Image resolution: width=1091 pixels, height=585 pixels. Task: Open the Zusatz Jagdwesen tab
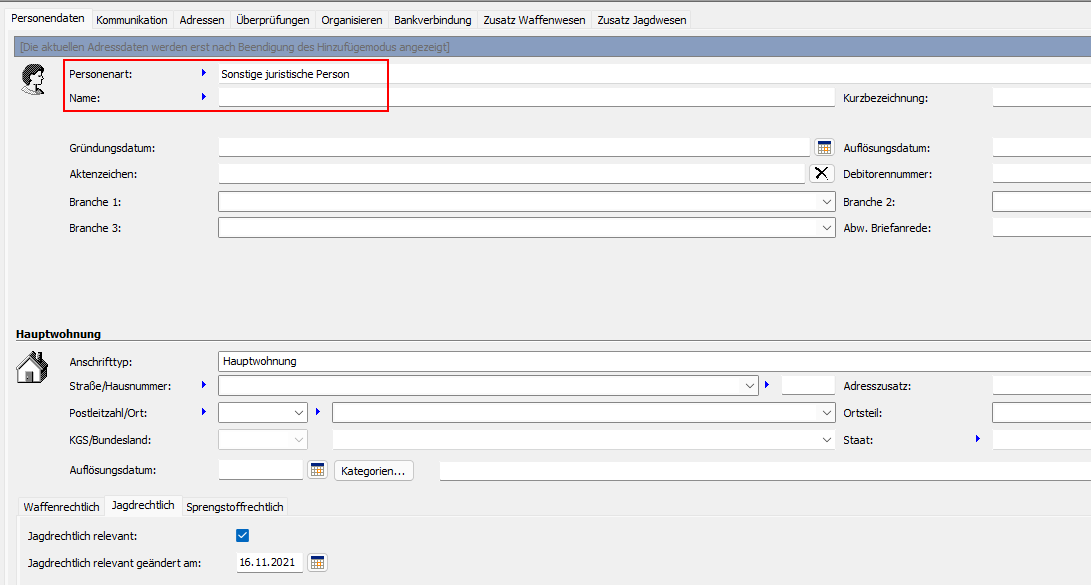click(641, 20)
